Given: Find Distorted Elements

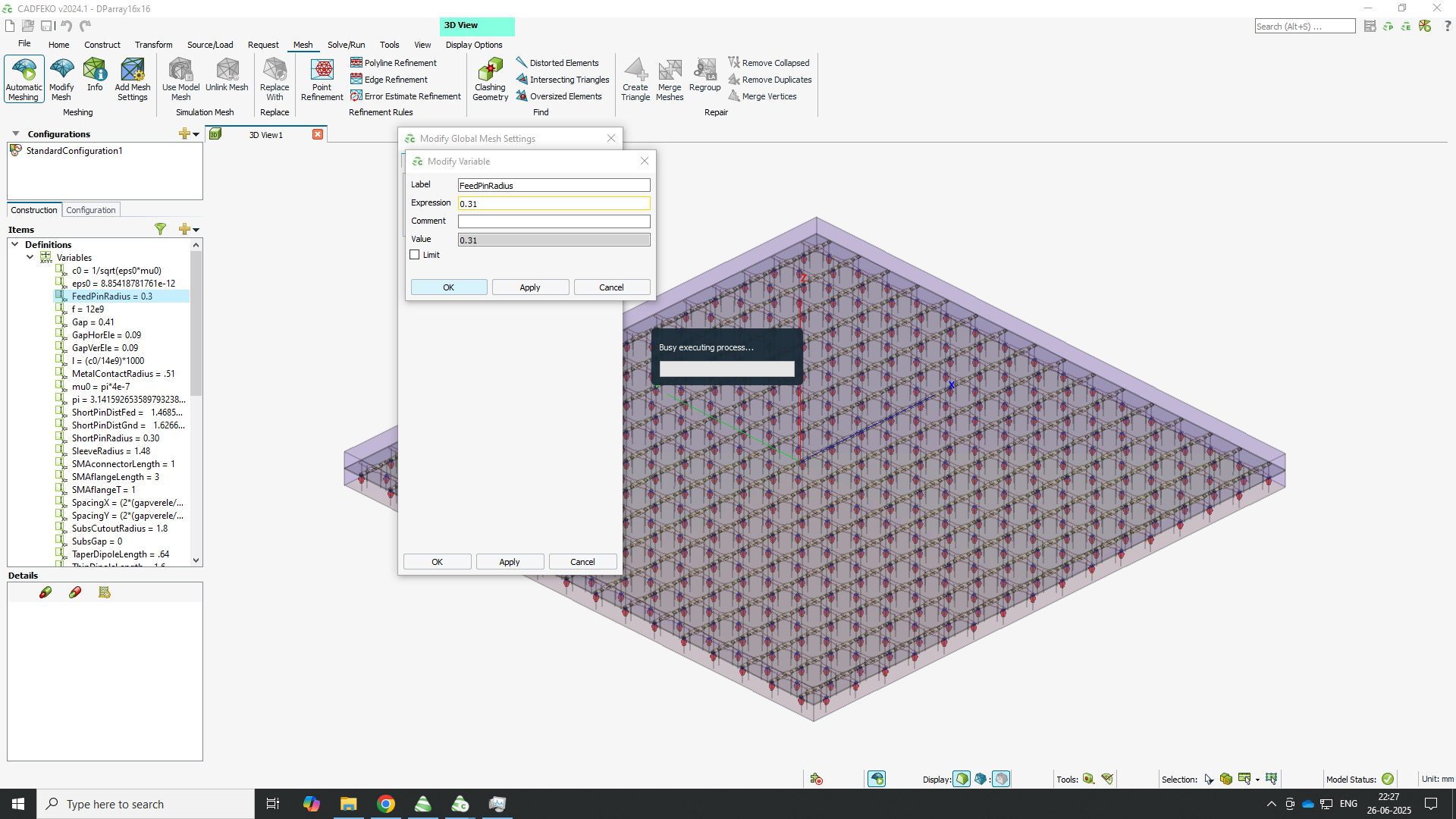Looking at the screenshot, I should pyautogui.click(x=557, y=63).
